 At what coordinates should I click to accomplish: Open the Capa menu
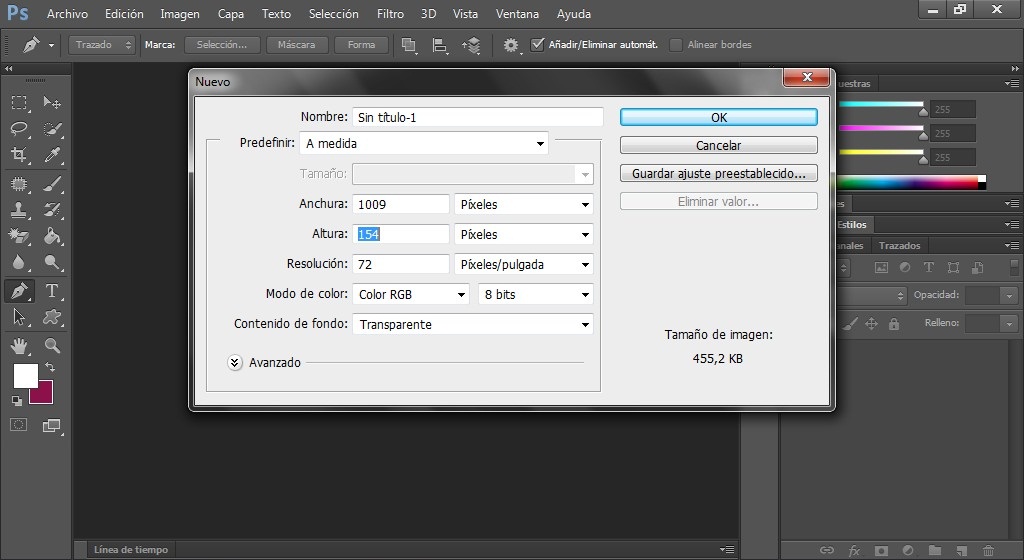click(x=231, y=14)
